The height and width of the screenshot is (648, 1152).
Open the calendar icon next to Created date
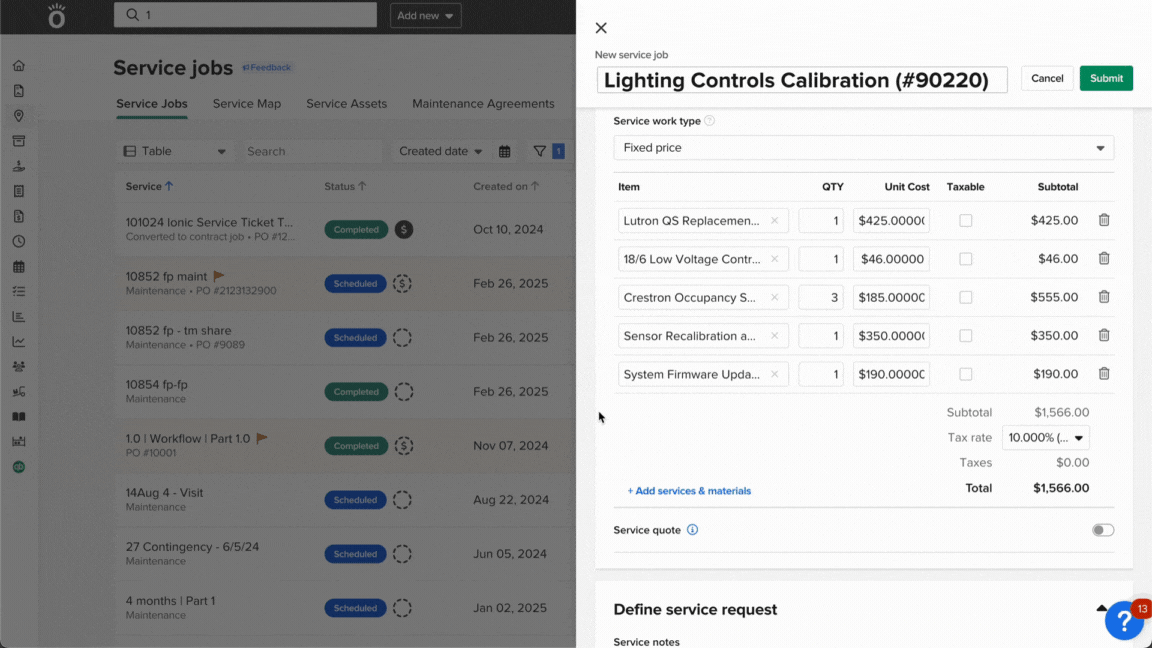point(505,151)
